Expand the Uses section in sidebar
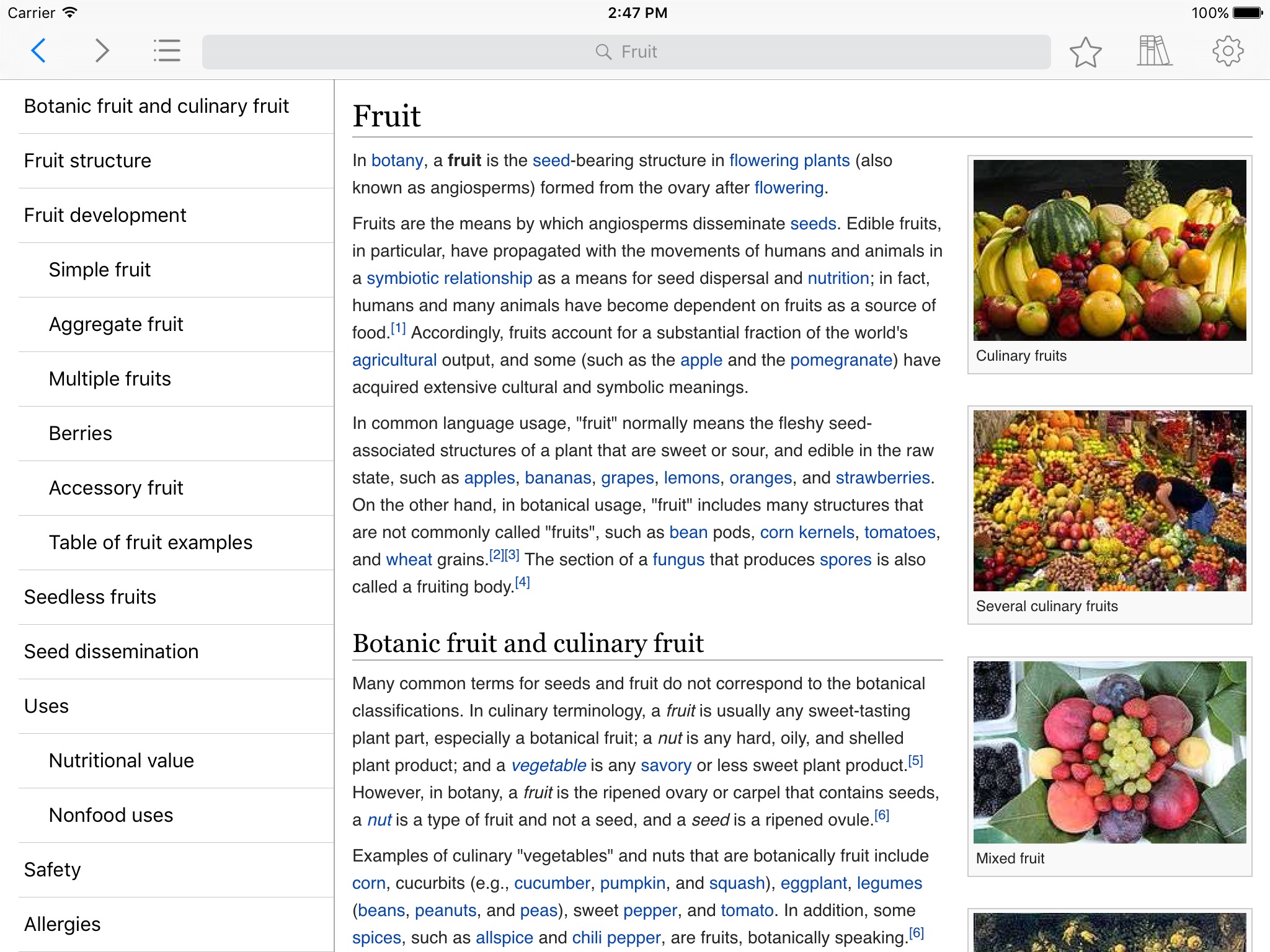 tap(47, 706)
